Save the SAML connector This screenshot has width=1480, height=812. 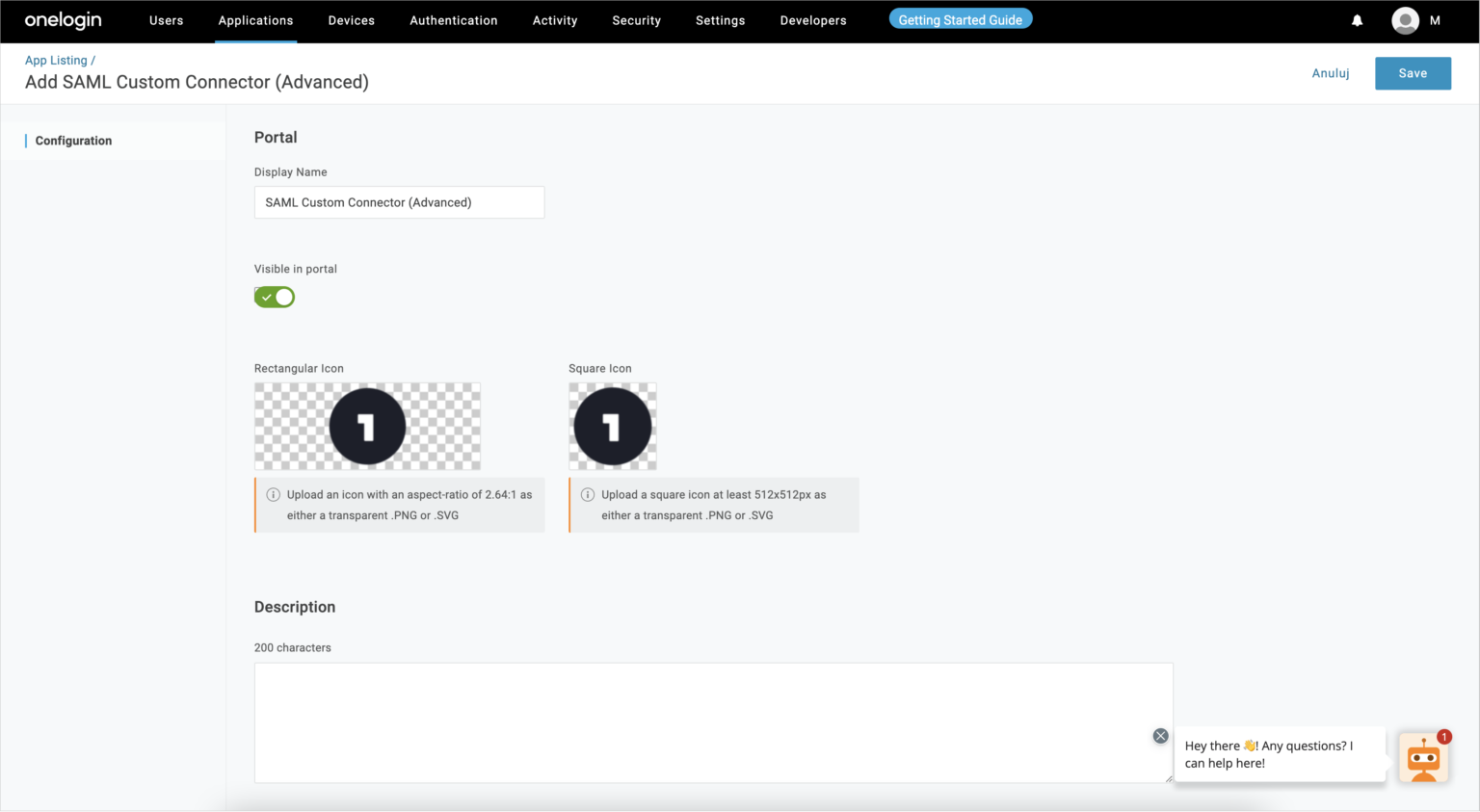[x=1413, y=73]
